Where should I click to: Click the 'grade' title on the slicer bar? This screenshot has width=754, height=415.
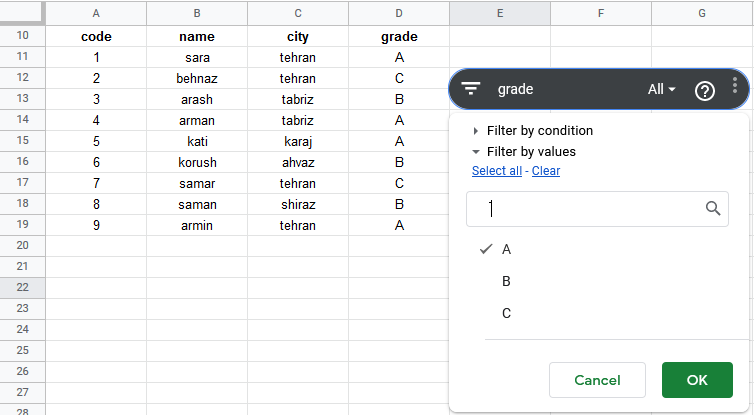(x=515, y=89)
